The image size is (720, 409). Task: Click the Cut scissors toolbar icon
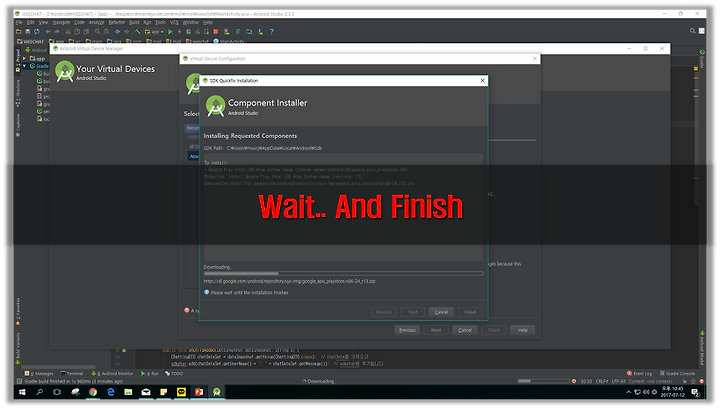(68, 32)
